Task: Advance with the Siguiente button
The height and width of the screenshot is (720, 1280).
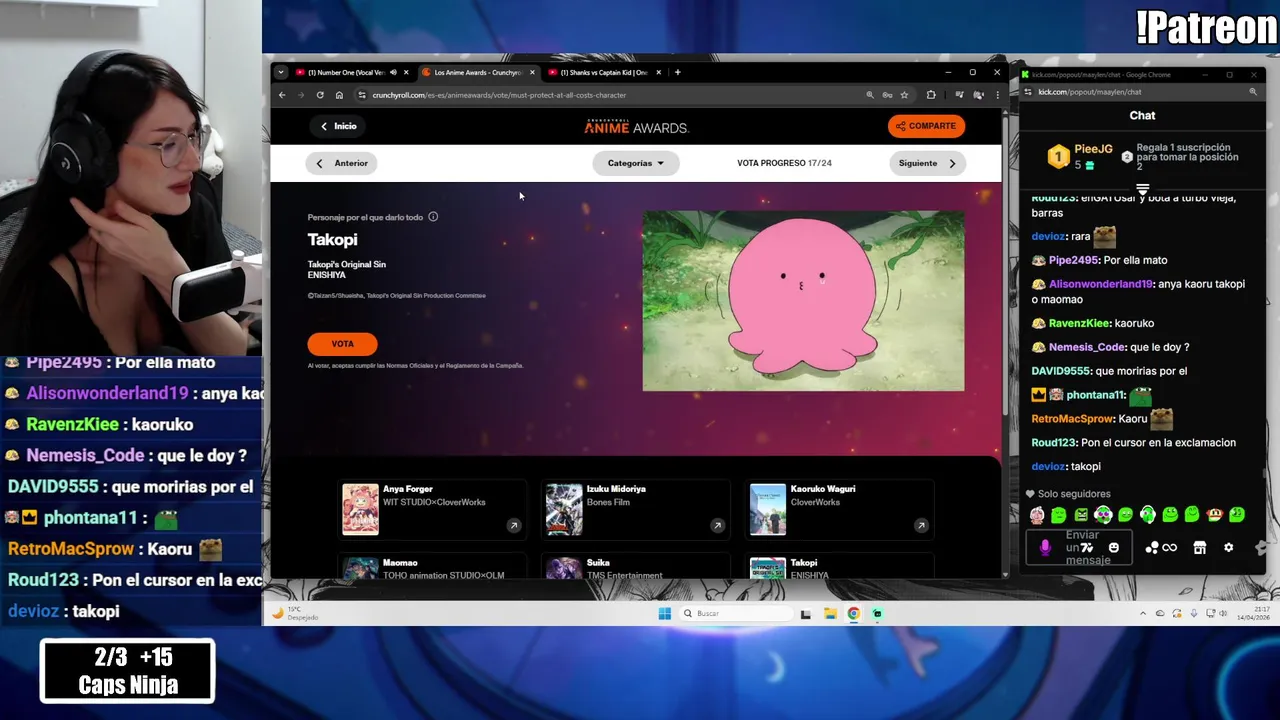Action: pyautogui.click(x=927, y=163)
